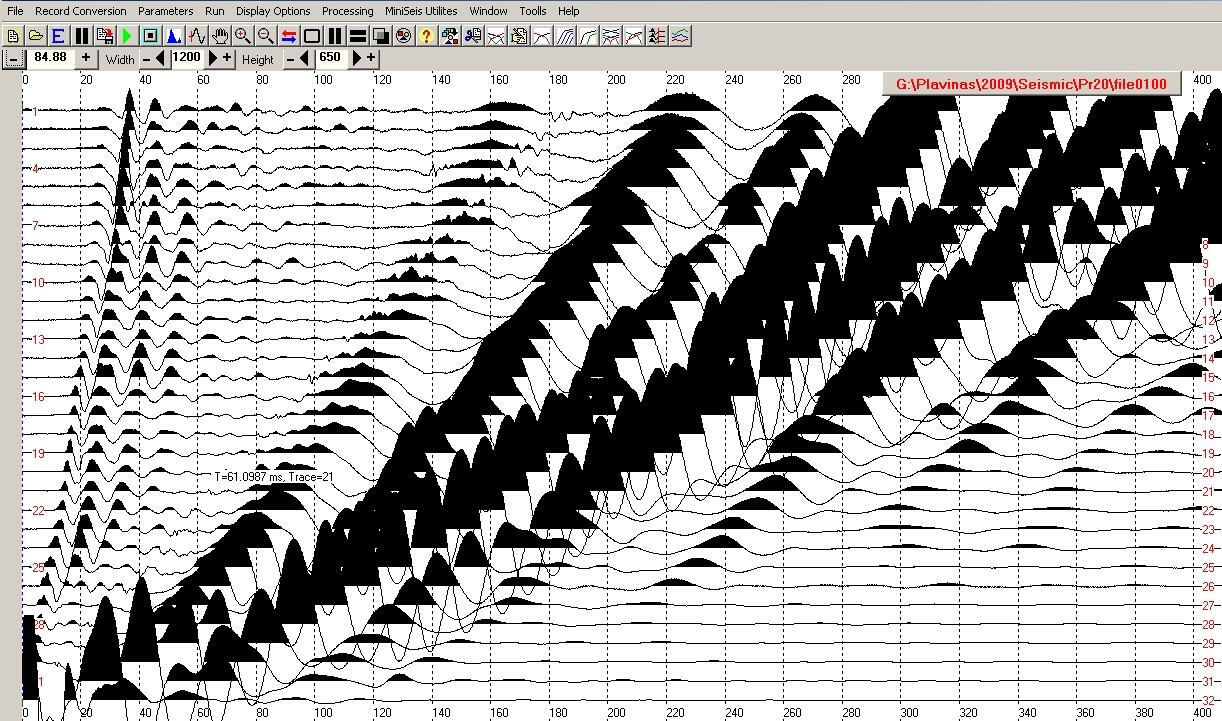Screen dimensions: 1222x721
Task: Click the red-blue swap arrows icon
Action: [x=288, y=36]
